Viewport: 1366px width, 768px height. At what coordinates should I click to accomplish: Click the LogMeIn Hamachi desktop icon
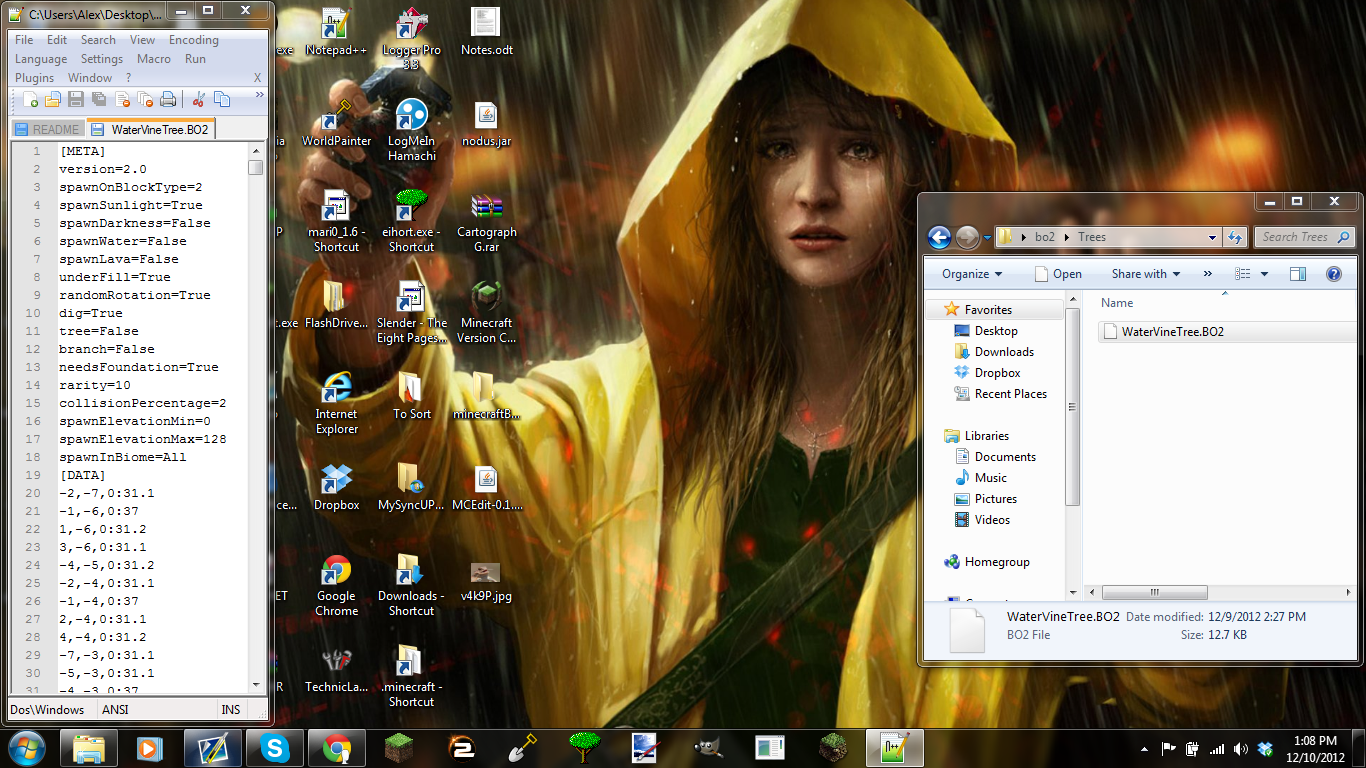412,129
